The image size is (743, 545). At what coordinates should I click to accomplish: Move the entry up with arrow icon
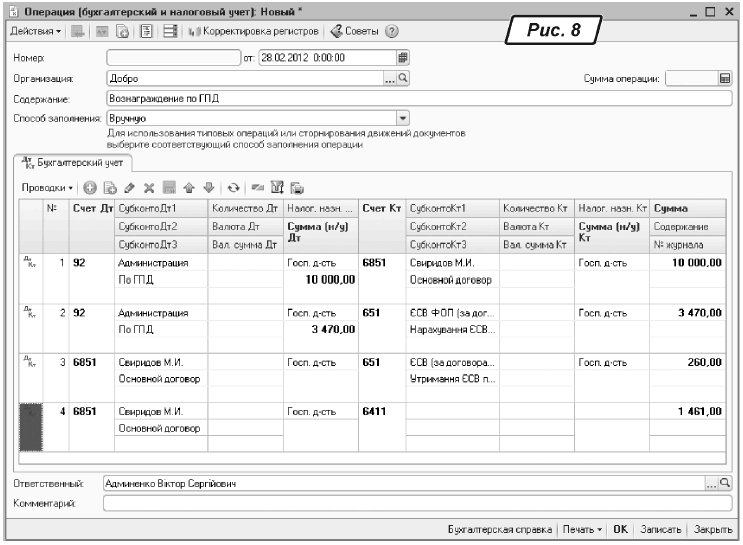tap(189, 187)
